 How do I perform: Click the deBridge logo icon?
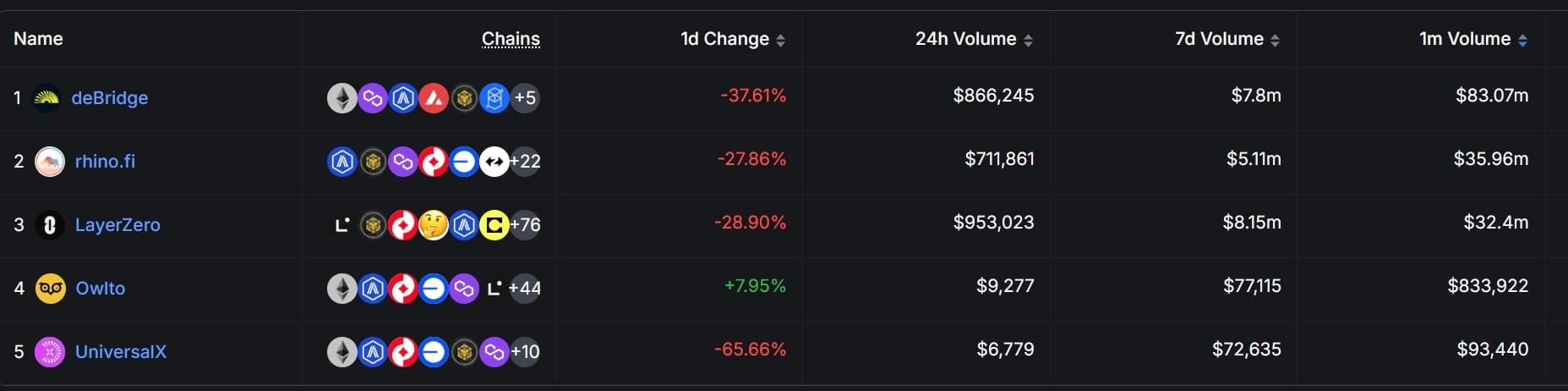click(46, 98)
